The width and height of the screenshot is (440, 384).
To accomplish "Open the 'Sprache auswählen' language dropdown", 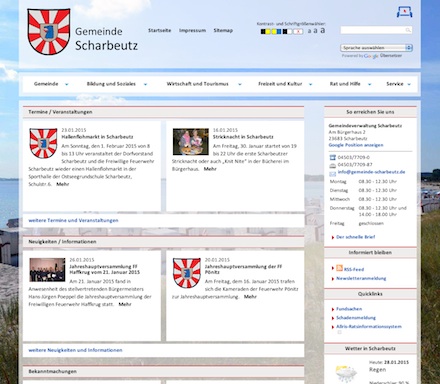I will pyautogui.click(x=376, y=48).
